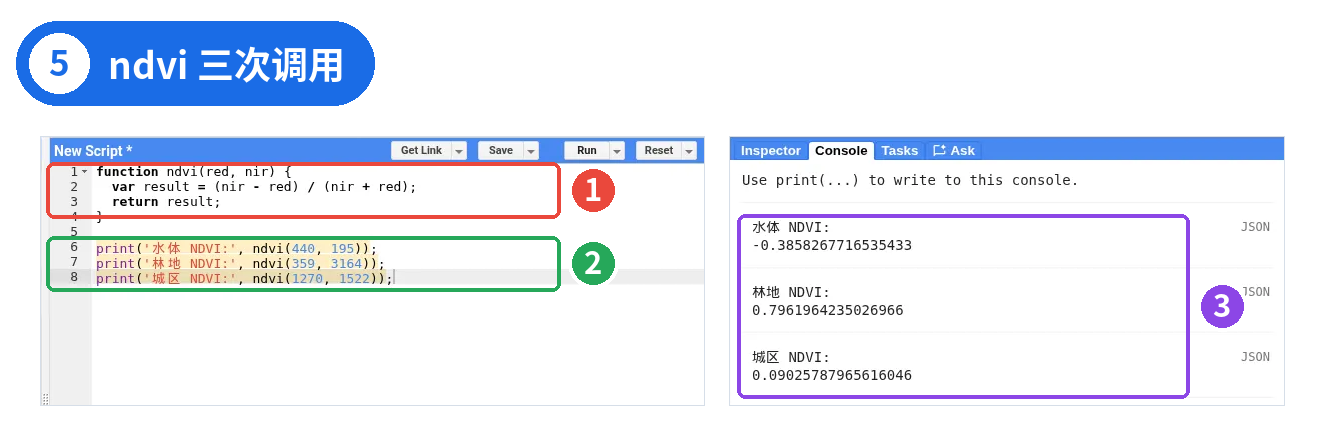Click code line printing 水体 NDVI
This screenshot has height=446, width=1325.
(236, 247)
